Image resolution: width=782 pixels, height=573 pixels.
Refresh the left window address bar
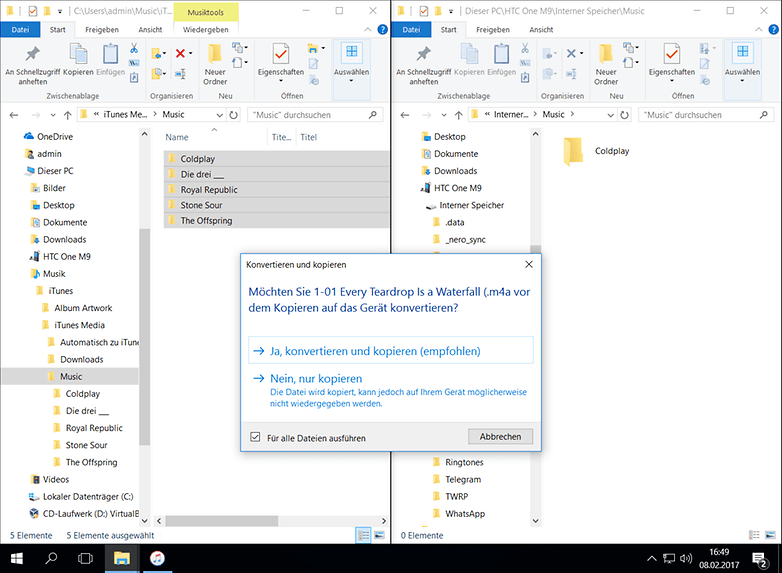(233, 115)
